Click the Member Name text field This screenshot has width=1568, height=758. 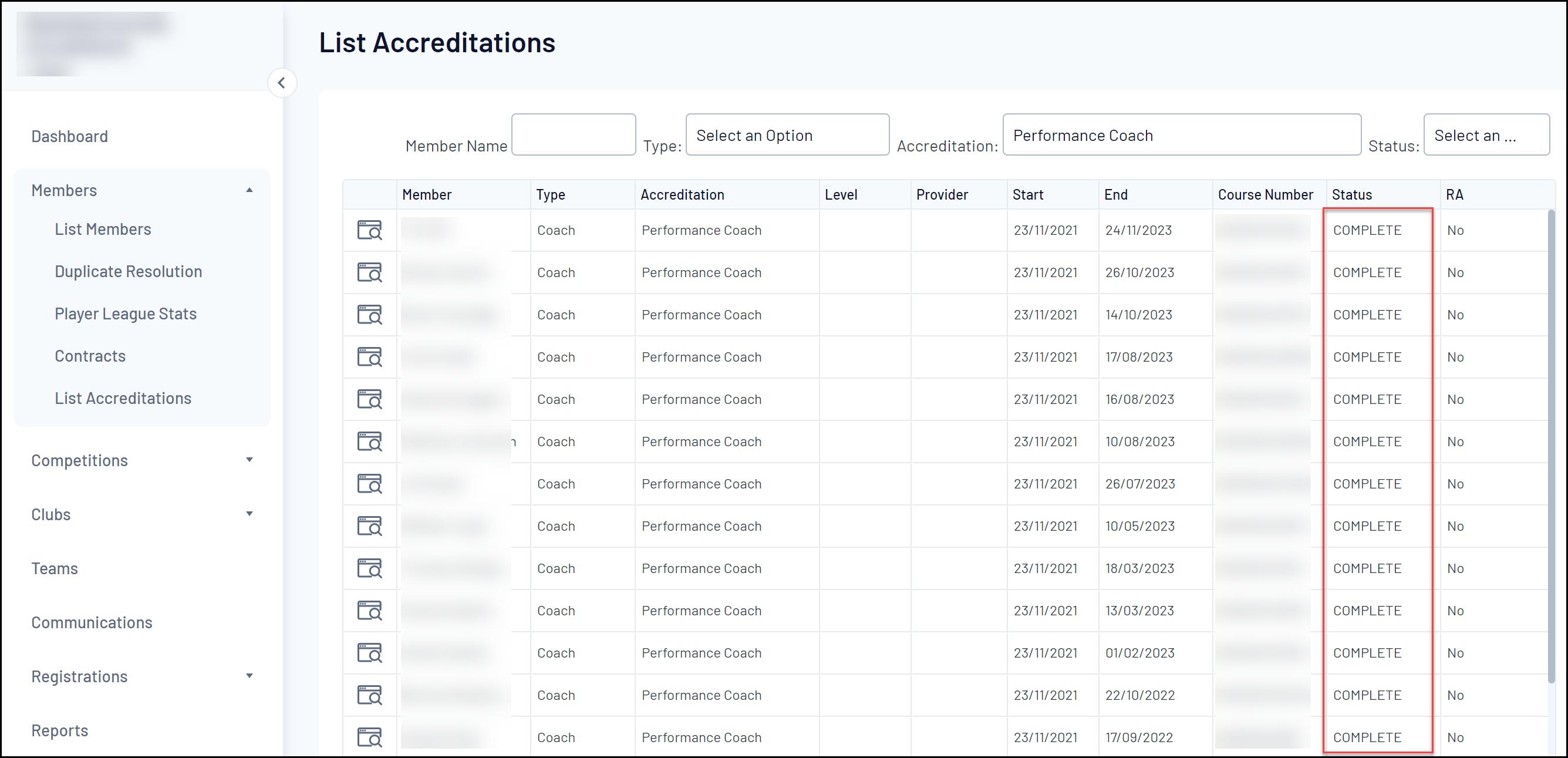[573, 135]
